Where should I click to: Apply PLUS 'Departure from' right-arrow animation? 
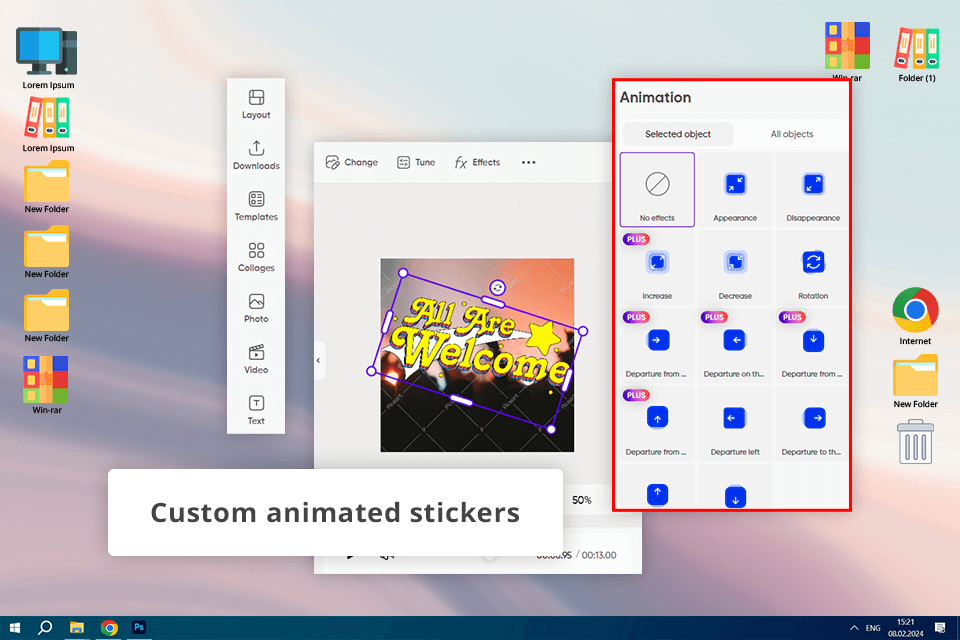tap(657, 345)
